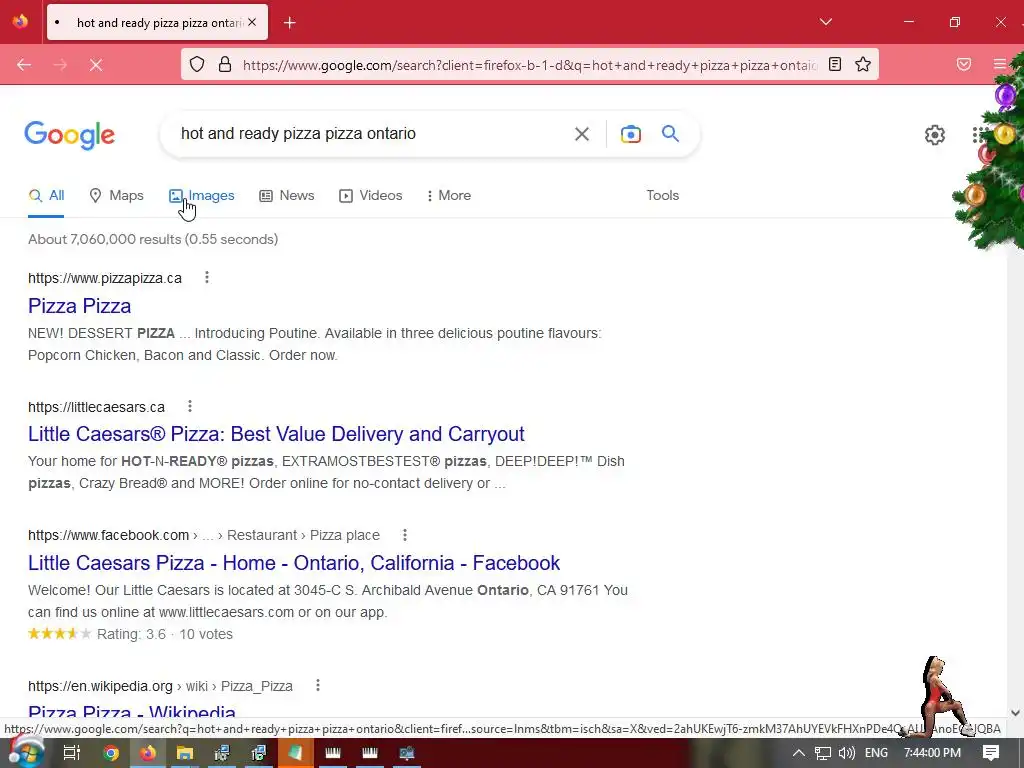Screen dimensions: 1024x768
Task: Switch to News results tab
Action: (287, 195)
